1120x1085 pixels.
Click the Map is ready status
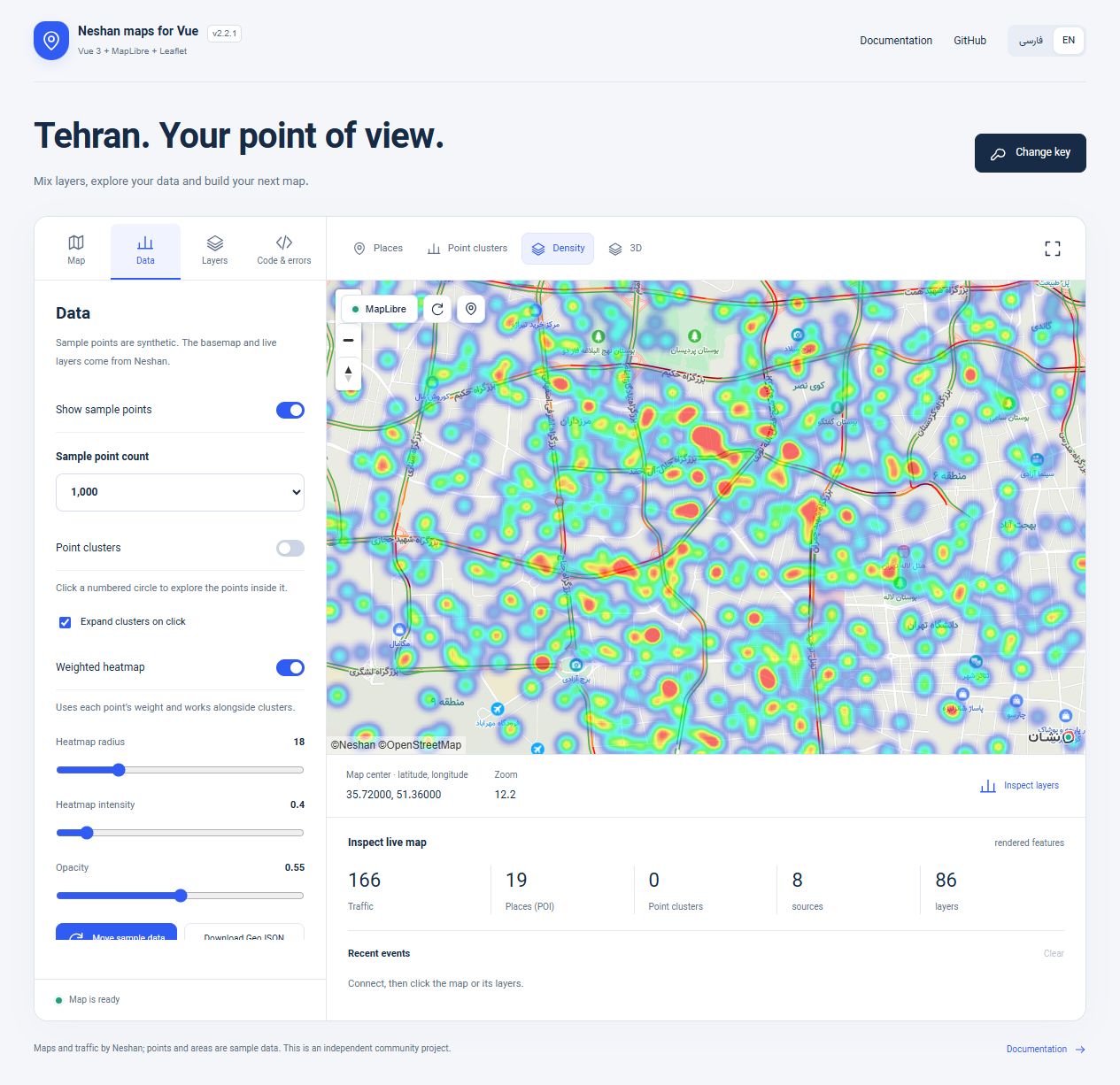(x=88, y=1000)
